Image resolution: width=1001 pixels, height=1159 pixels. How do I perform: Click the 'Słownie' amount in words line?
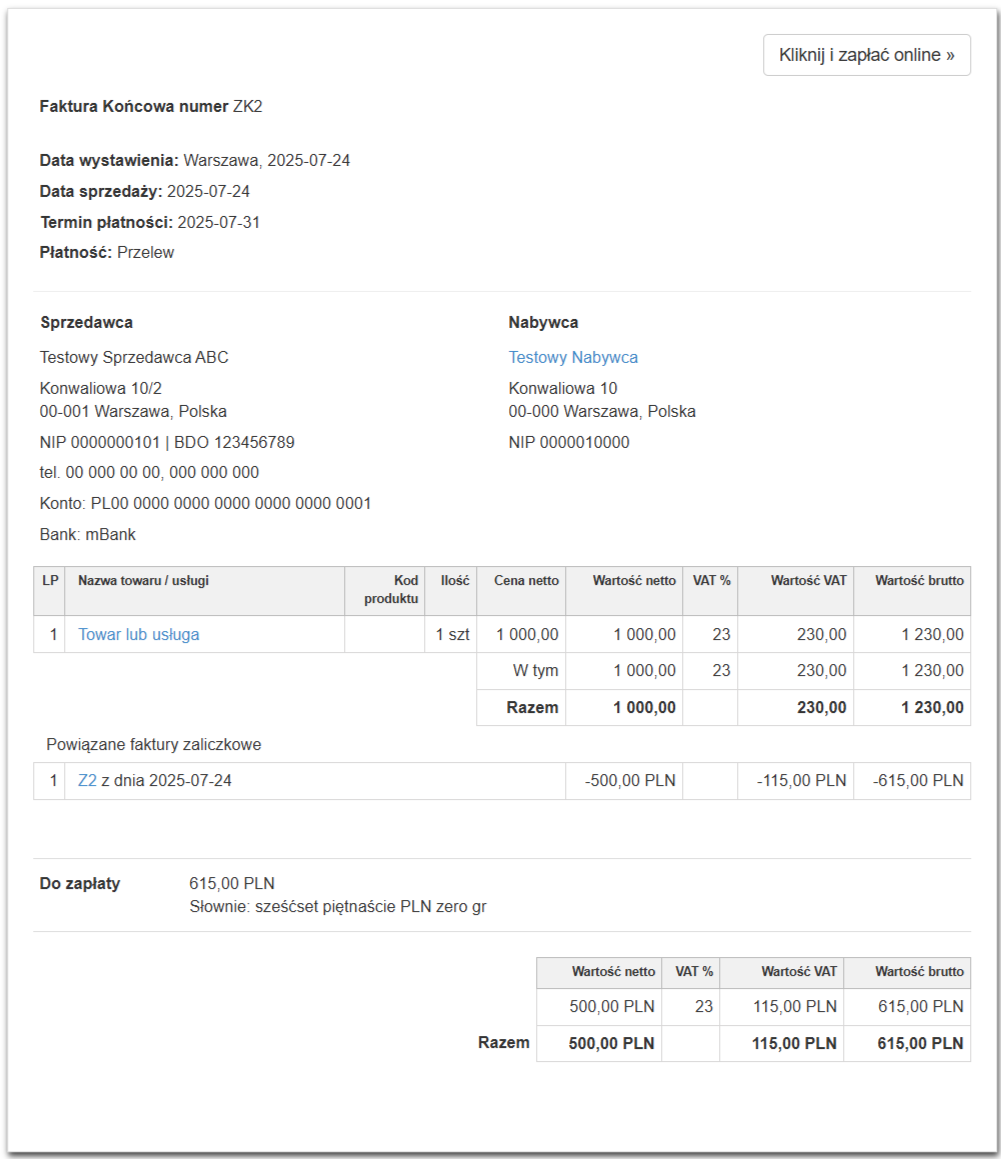(x=338, y=907)
